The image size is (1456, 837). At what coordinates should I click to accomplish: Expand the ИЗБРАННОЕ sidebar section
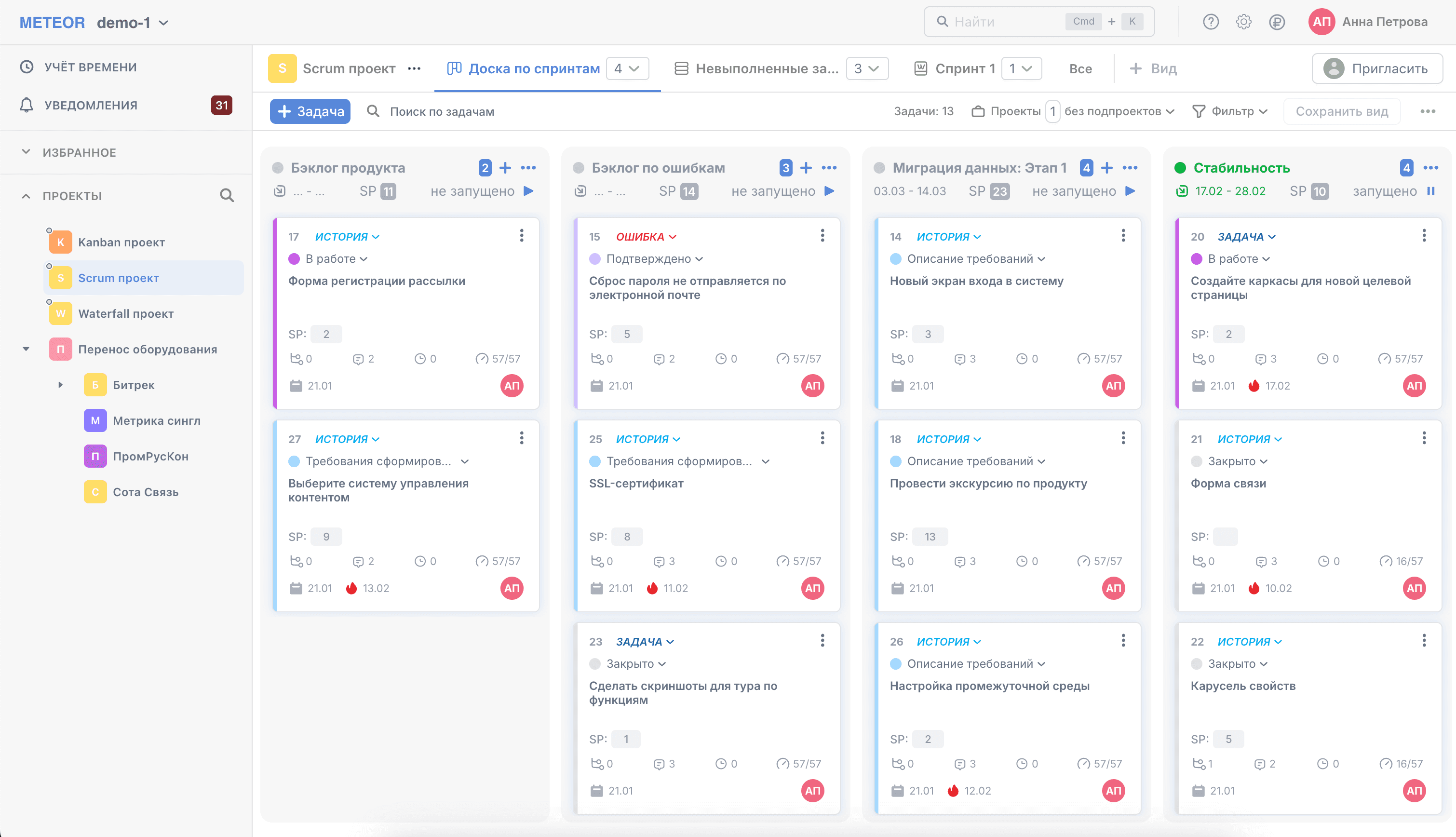pyautogui.click(x=26, y=152)
